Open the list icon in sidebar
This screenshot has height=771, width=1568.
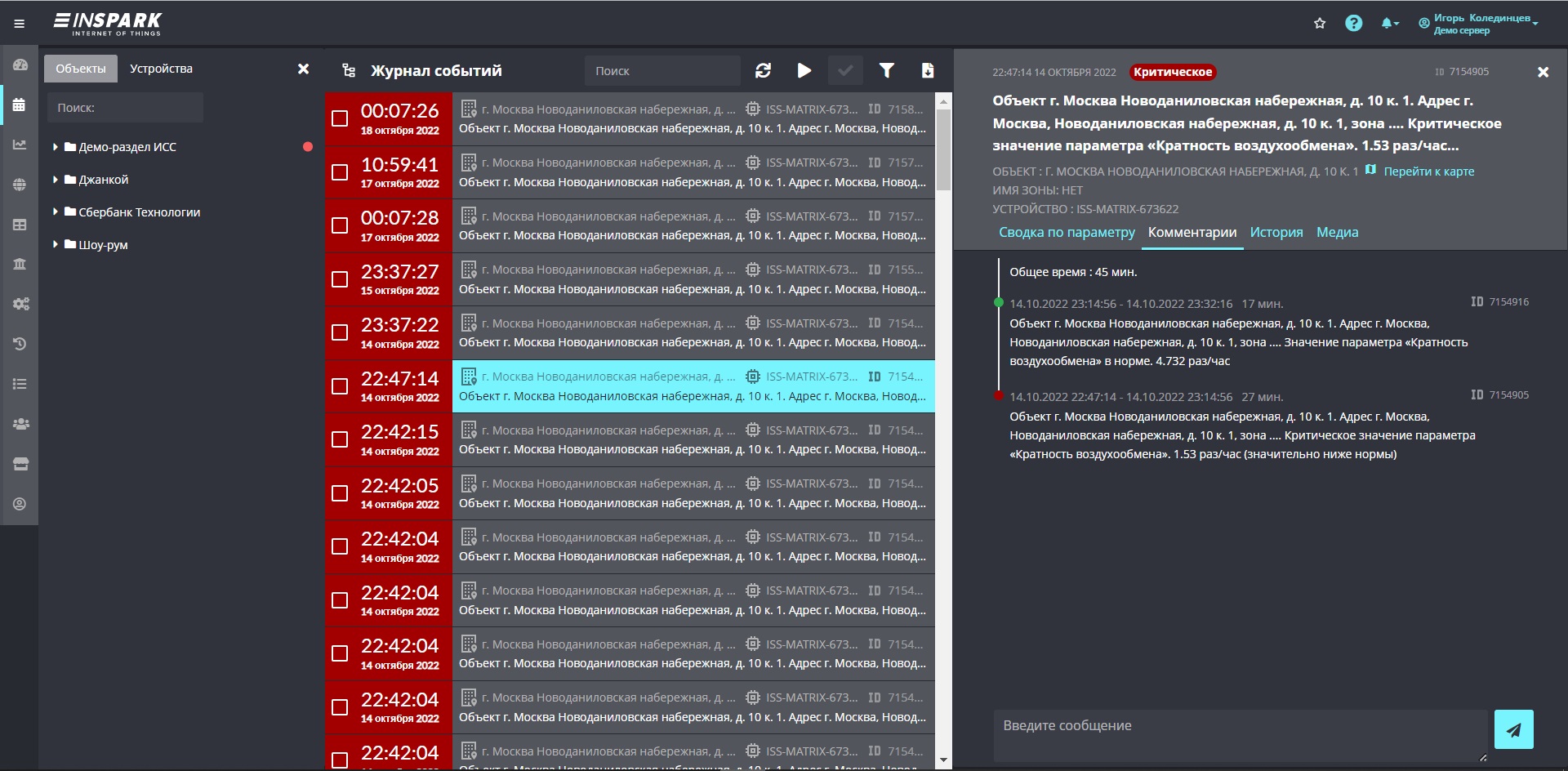20,384
